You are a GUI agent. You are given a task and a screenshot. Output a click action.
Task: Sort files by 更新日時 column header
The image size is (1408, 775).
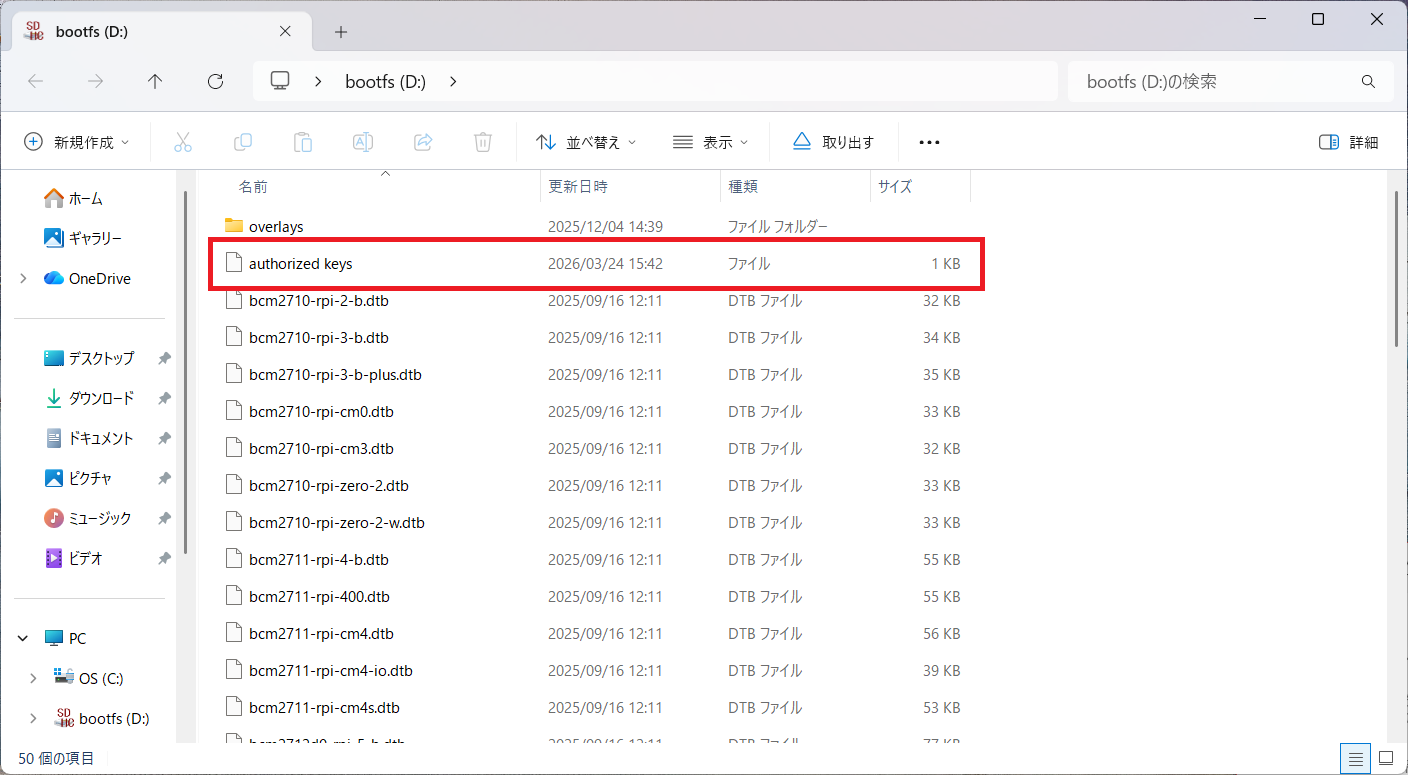click(578, 187)
